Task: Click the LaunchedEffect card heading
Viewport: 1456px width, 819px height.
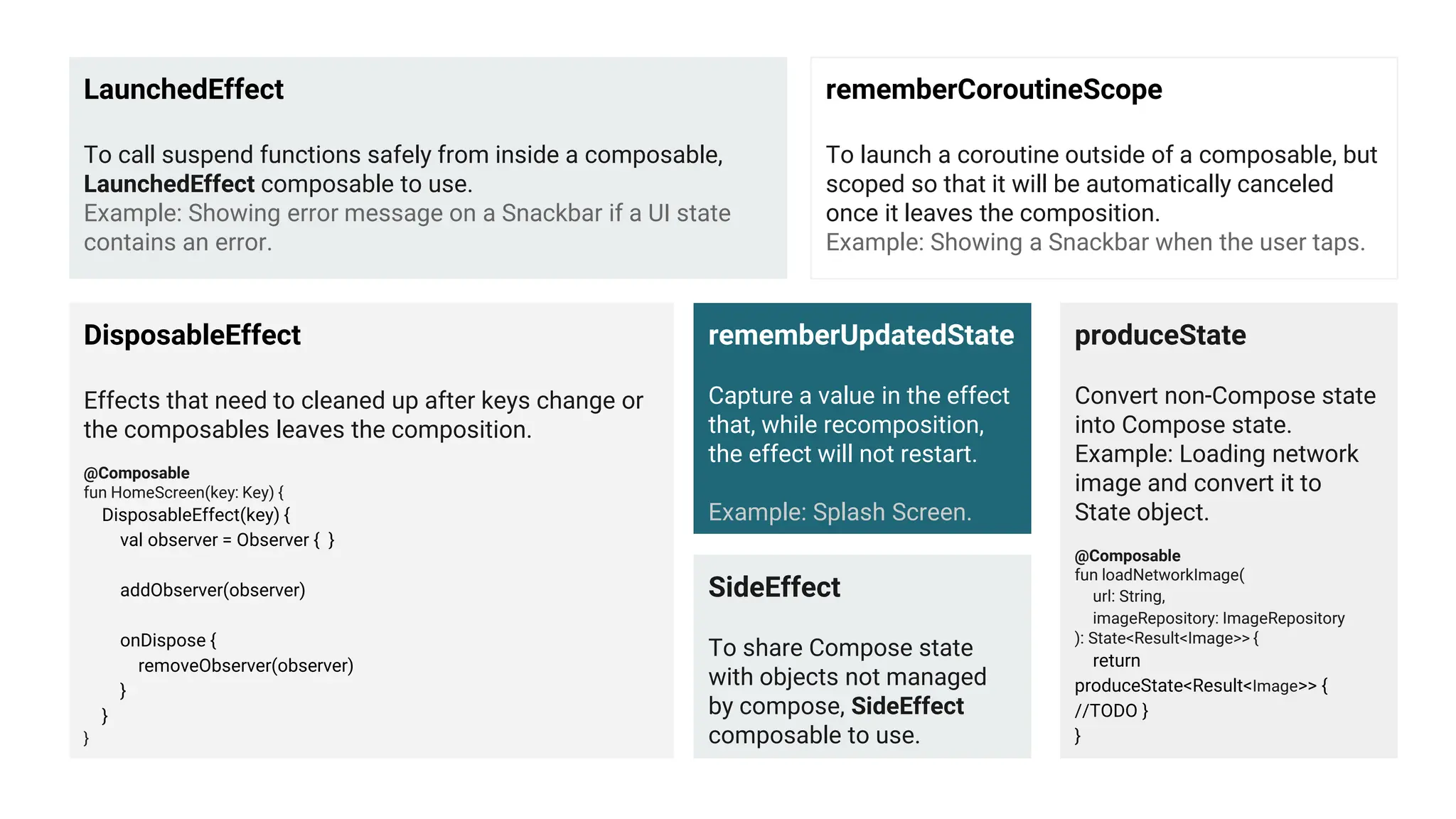Action: (183, 90)
